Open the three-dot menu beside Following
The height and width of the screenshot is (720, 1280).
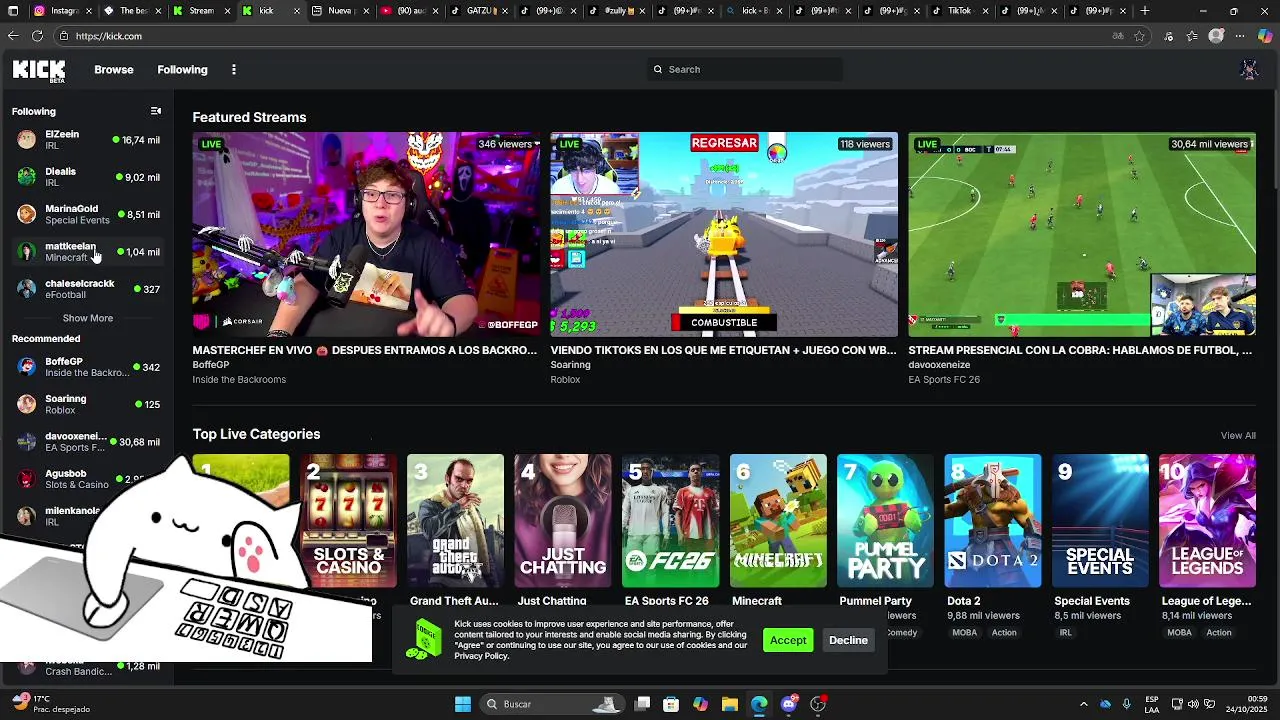coord(234,70)
